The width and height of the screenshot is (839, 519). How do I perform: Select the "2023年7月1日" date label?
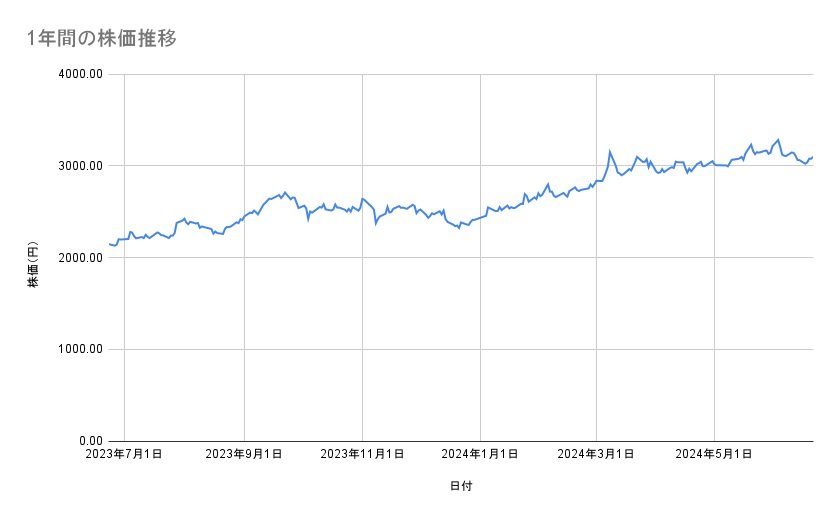point(125,455)
